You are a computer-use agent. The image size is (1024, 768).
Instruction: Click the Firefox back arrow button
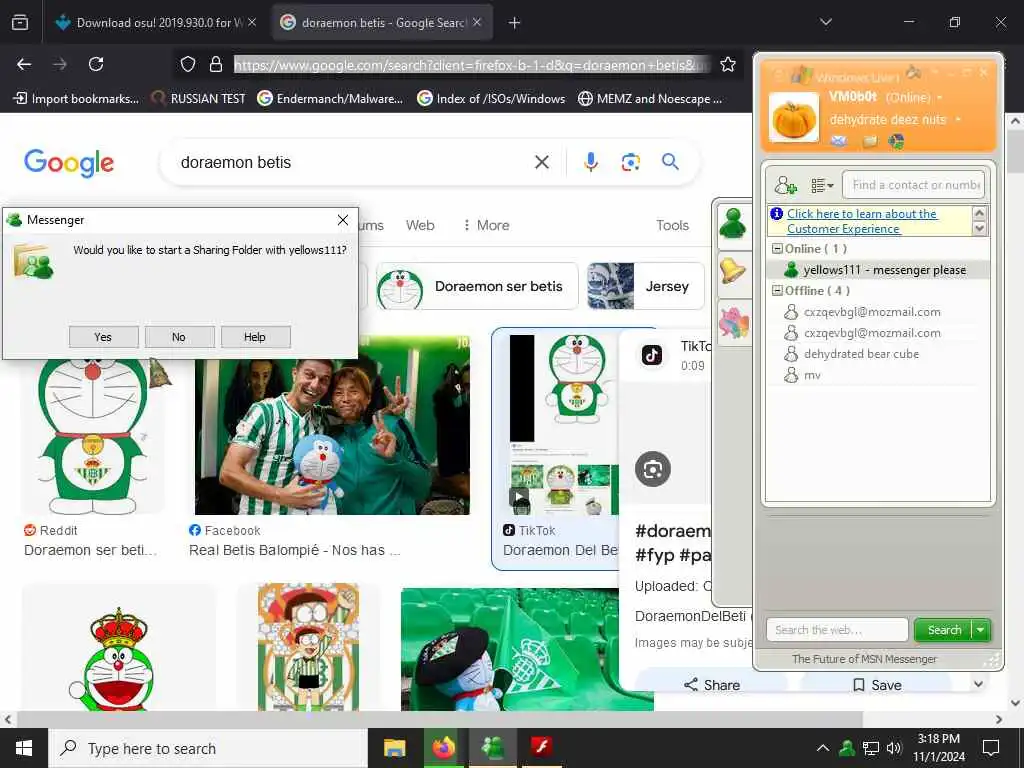[x=24, y=64]
